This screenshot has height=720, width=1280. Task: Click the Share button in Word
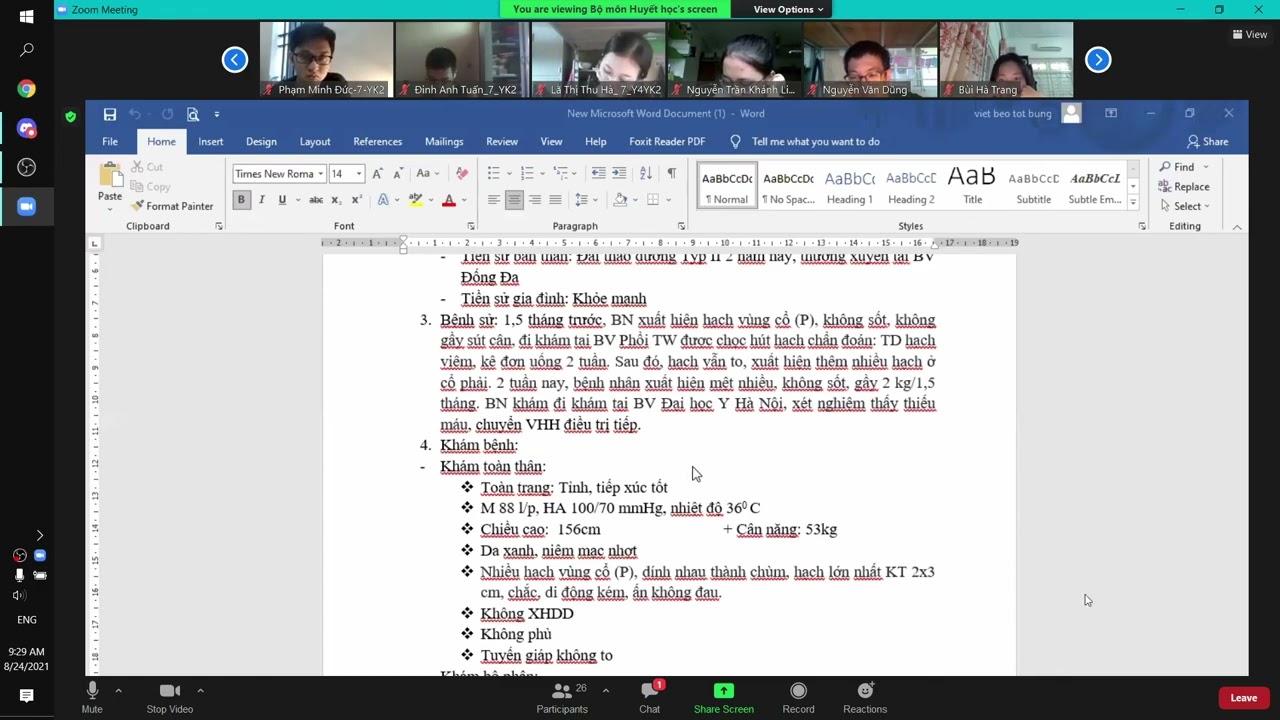(x=1208, y=142)
